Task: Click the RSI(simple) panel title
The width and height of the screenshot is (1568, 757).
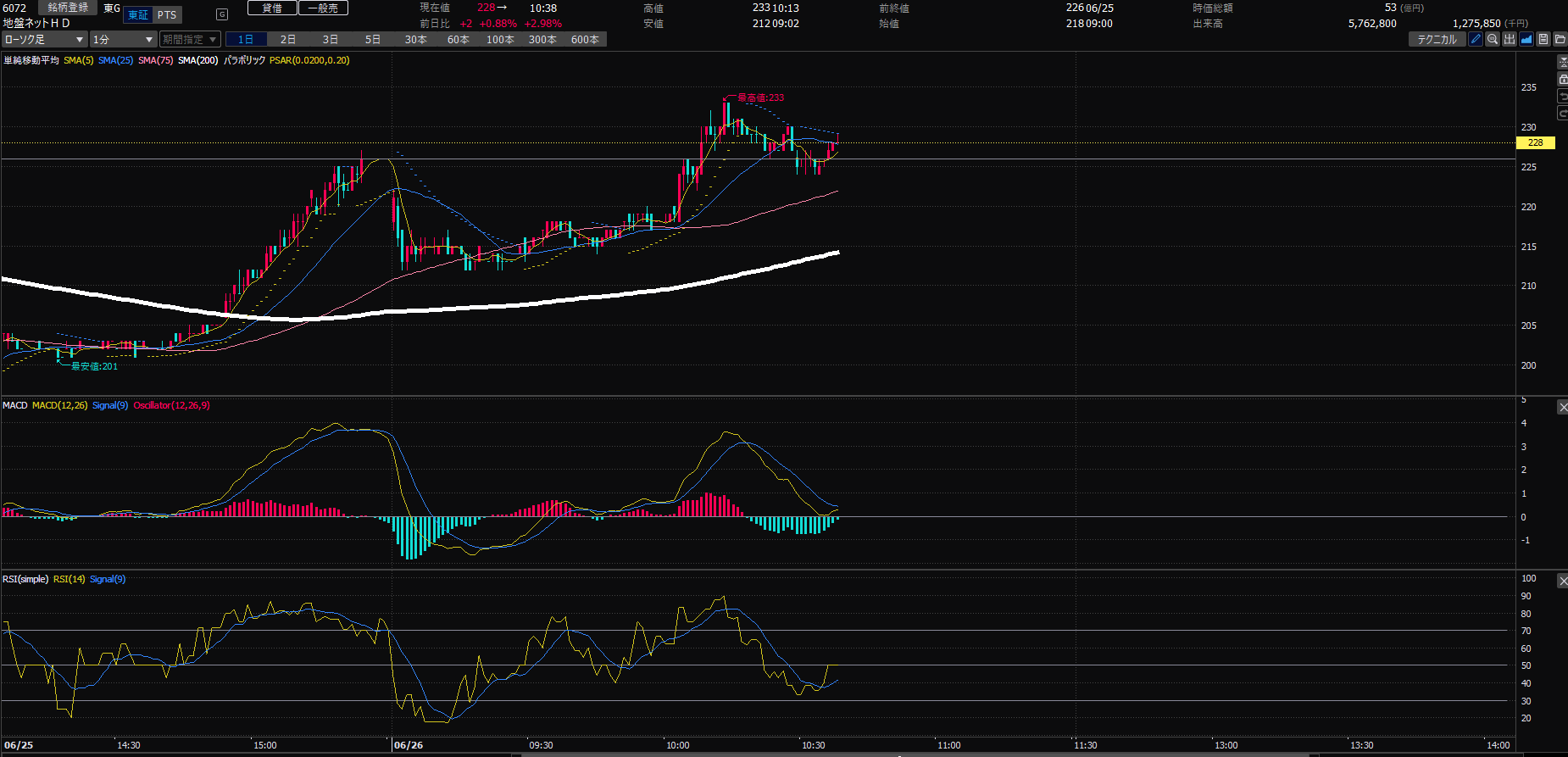Action: coord(25,579)
